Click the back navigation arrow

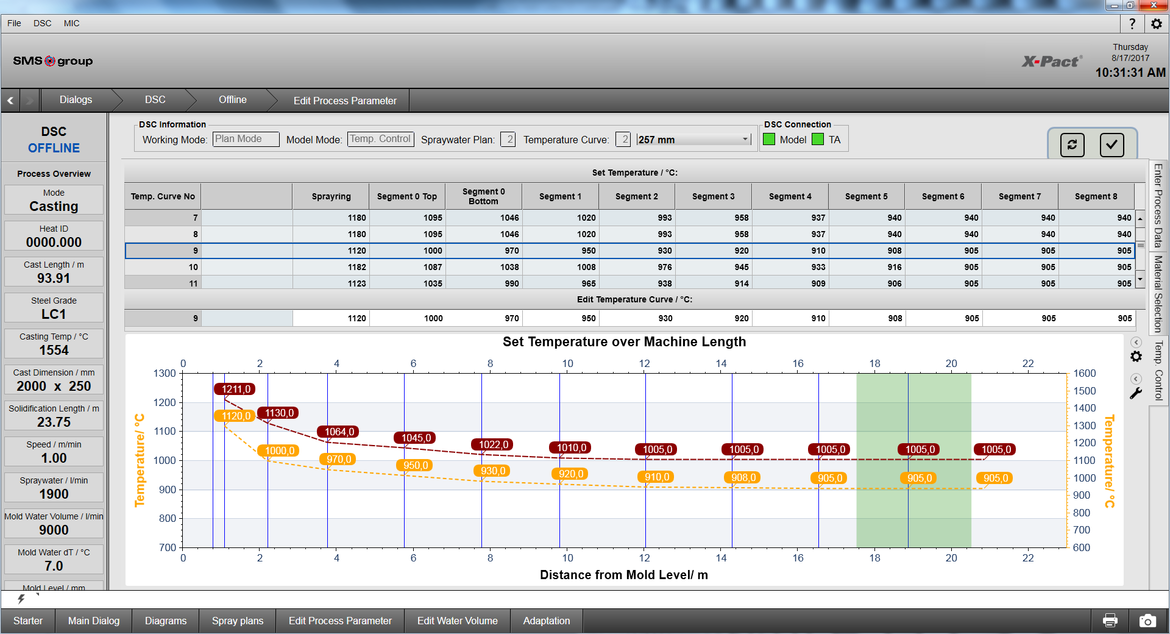tap(10, 100)
